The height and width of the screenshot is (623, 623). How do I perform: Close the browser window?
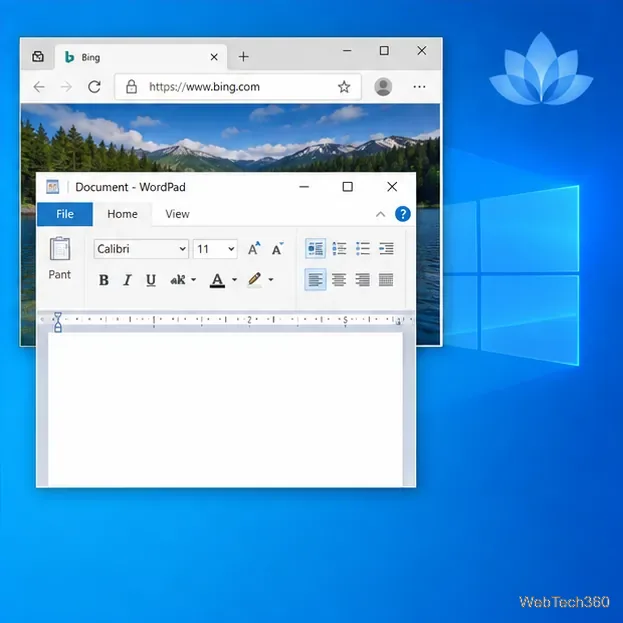pyautogui.click(x=422, y=51)
